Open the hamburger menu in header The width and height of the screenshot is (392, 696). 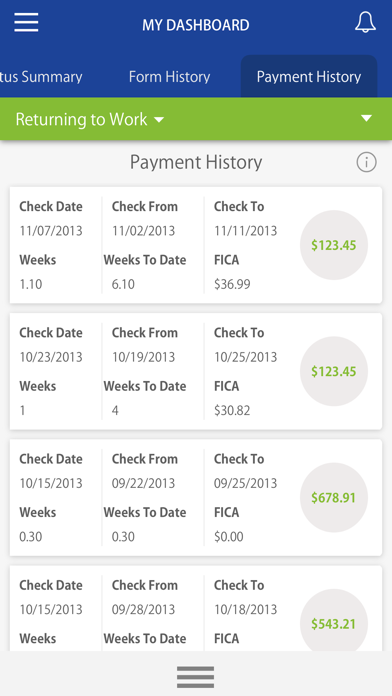pos(26,22)
